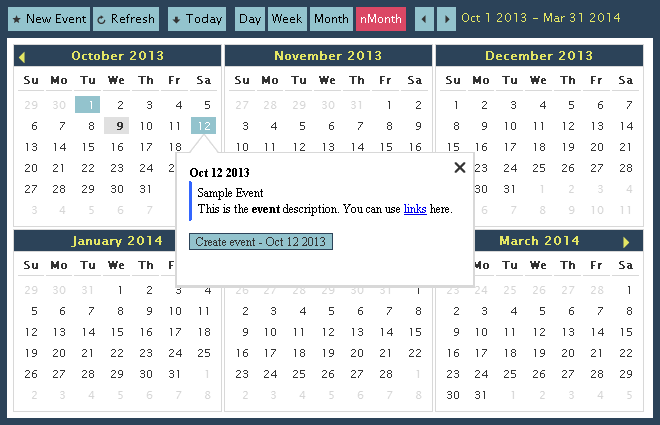Select October 1 in the calendar

tap(88, 105)
